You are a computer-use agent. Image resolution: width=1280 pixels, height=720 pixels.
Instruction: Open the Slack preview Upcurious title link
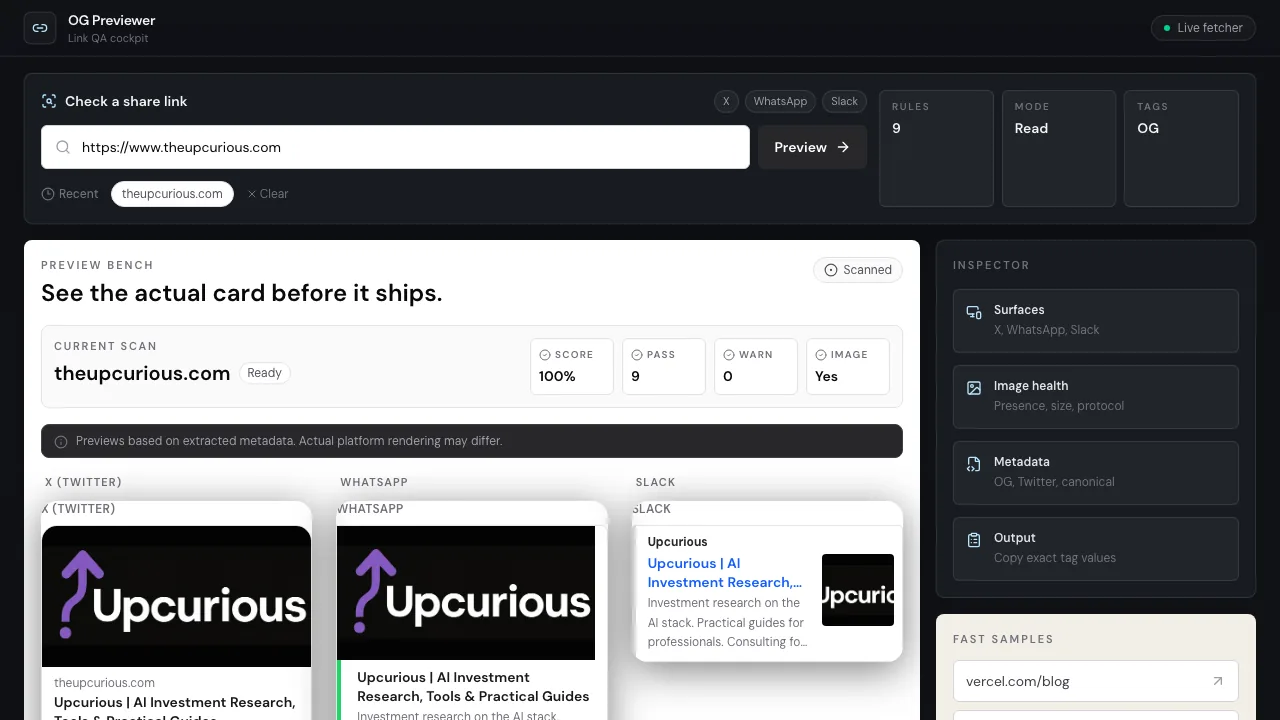tap(725, 573)
